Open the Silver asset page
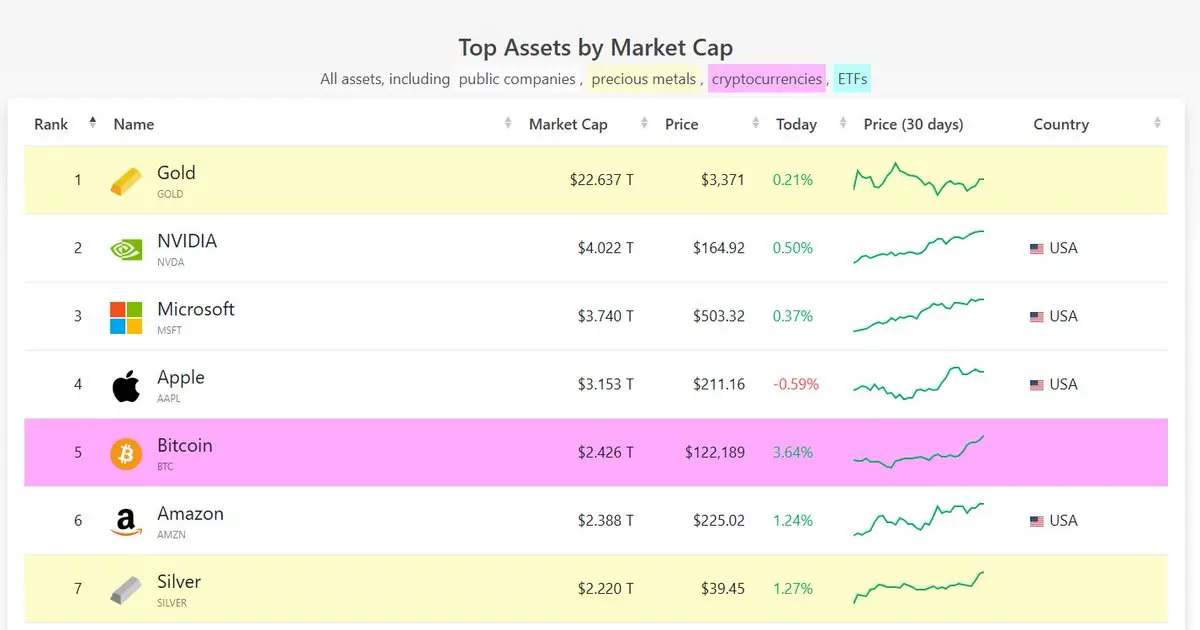The width and height of the screenshot is (1200, 630). pos(179,581)
